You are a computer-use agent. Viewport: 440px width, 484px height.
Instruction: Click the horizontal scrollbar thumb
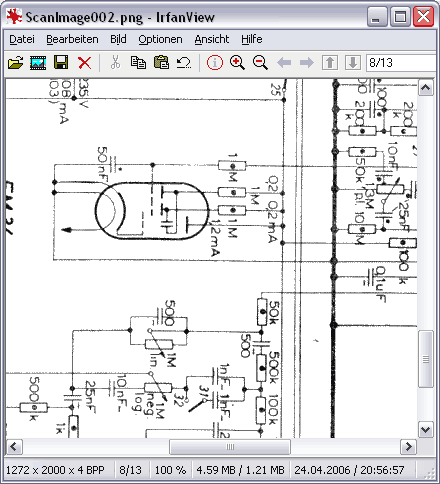[230, 447]
